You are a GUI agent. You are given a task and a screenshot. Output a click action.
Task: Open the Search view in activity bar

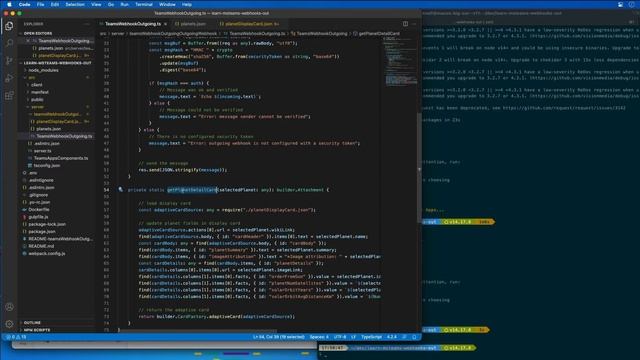point(9,43)
